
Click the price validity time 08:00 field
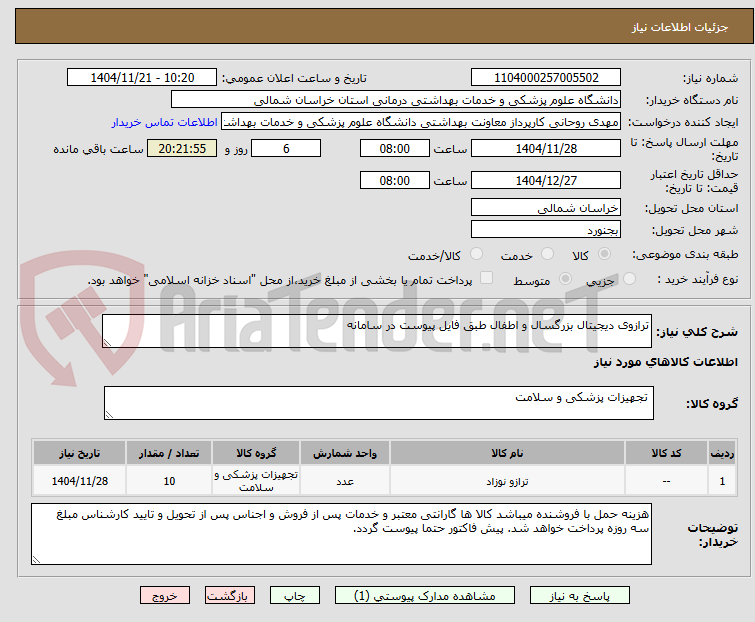point(394,181)
